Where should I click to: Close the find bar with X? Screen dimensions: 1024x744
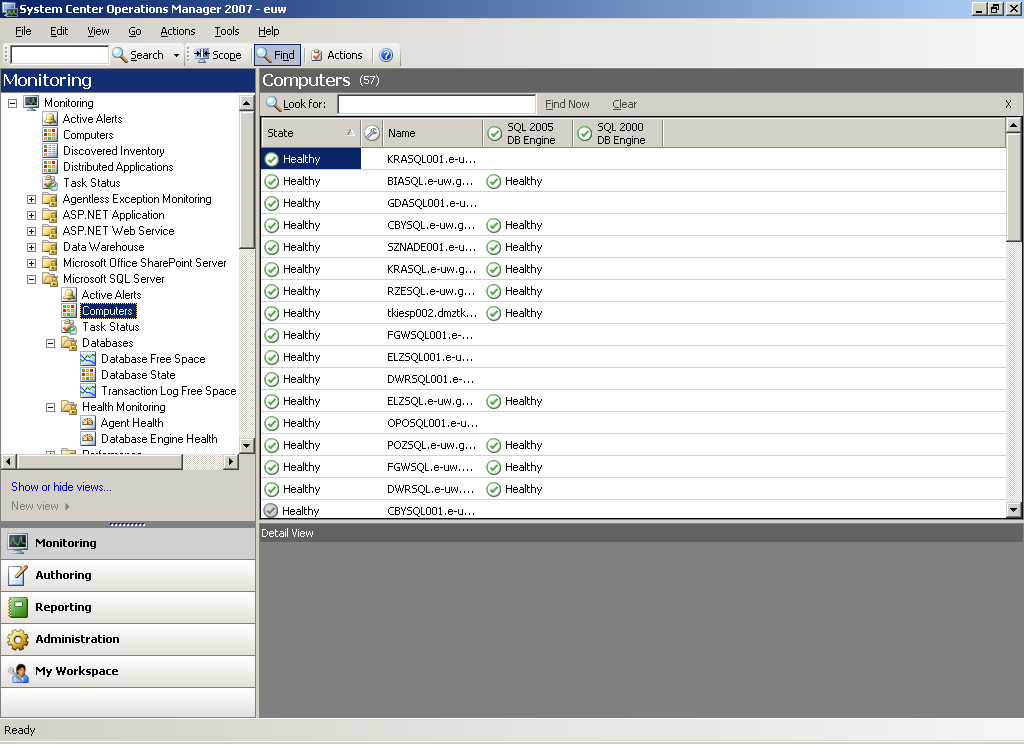pos(1008,104)
